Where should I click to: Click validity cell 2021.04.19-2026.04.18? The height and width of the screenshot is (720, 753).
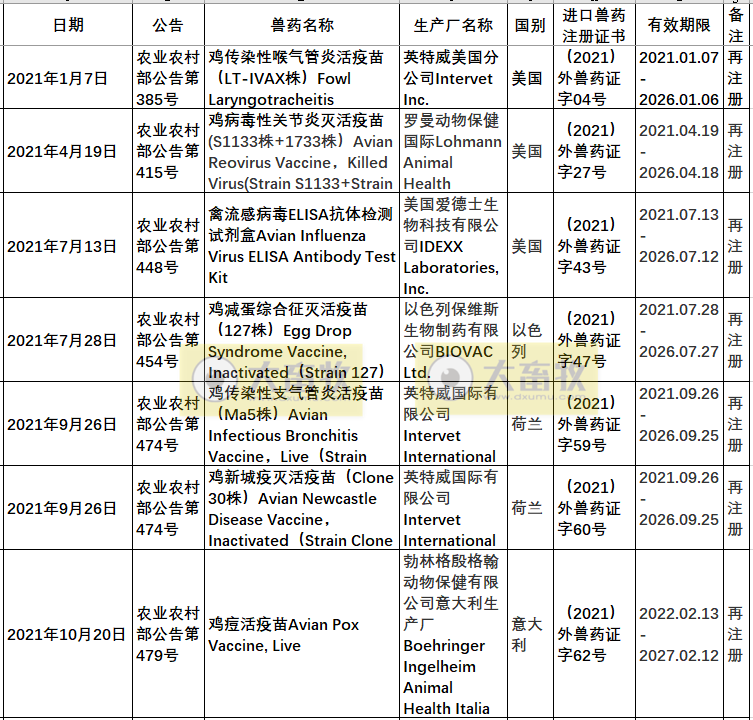[x=679, y=151]
